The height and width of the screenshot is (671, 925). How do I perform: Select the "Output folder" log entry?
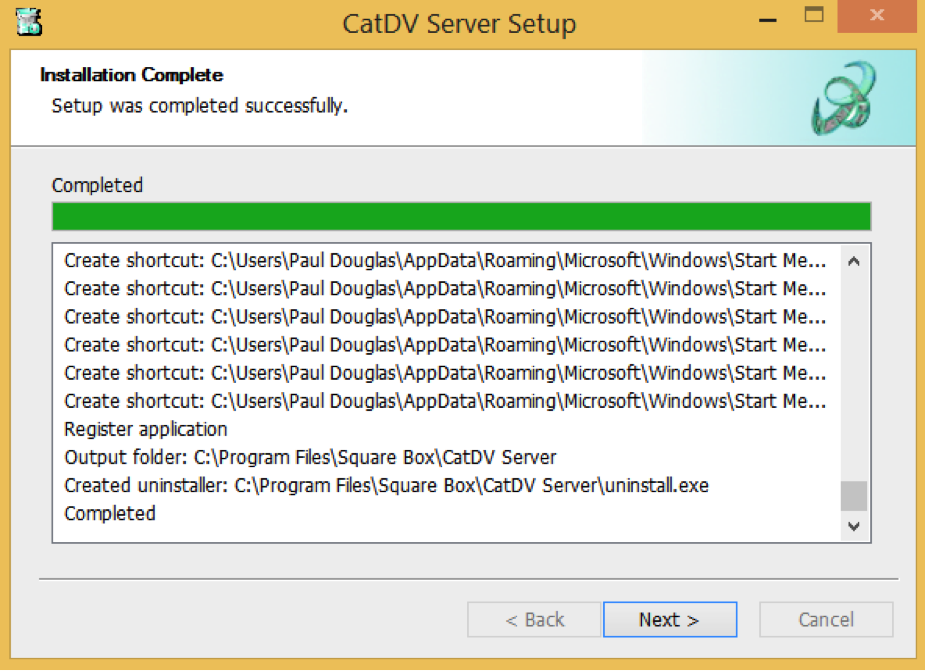point(310,457)
